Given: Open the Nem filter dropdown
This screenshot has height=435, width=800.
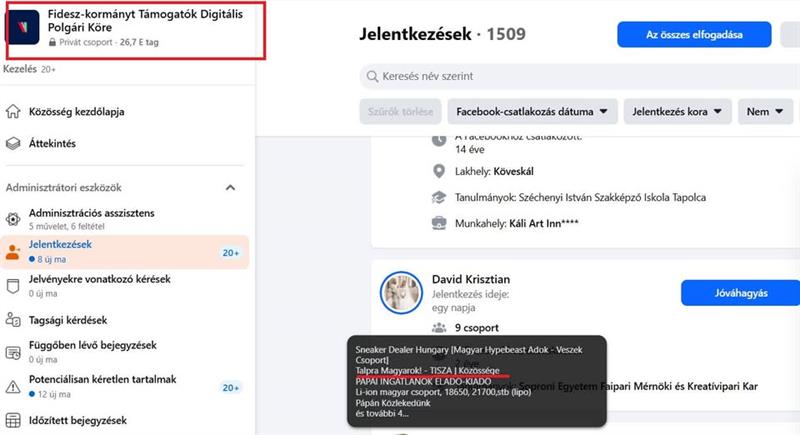Looking at the screenshot, I should click(765, 111).
